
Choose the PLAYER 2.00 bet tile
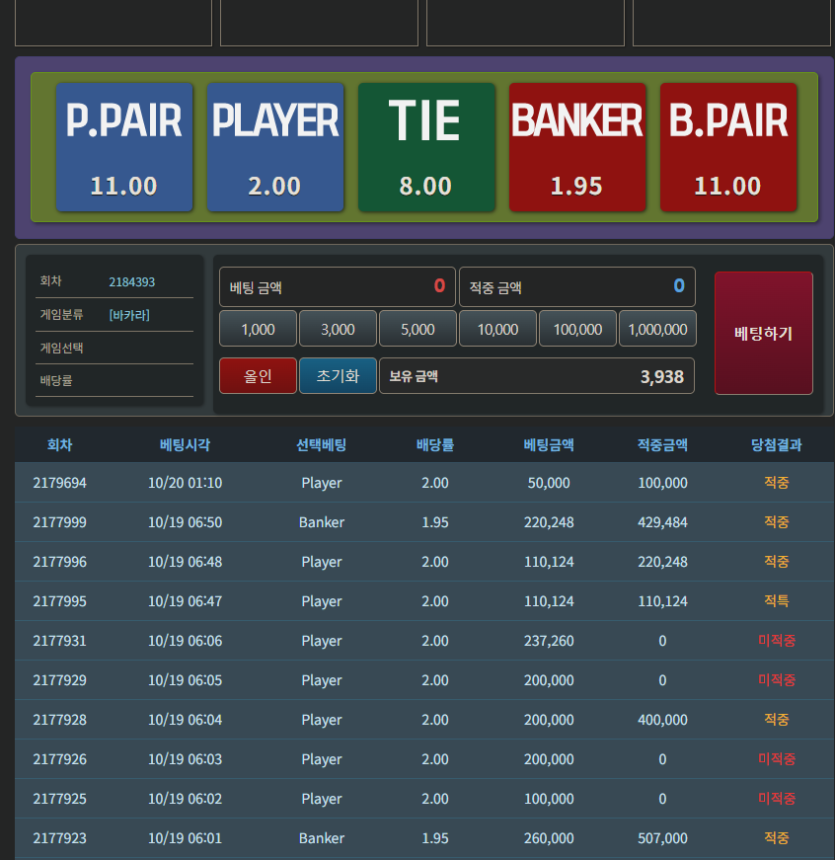[275, 147]
